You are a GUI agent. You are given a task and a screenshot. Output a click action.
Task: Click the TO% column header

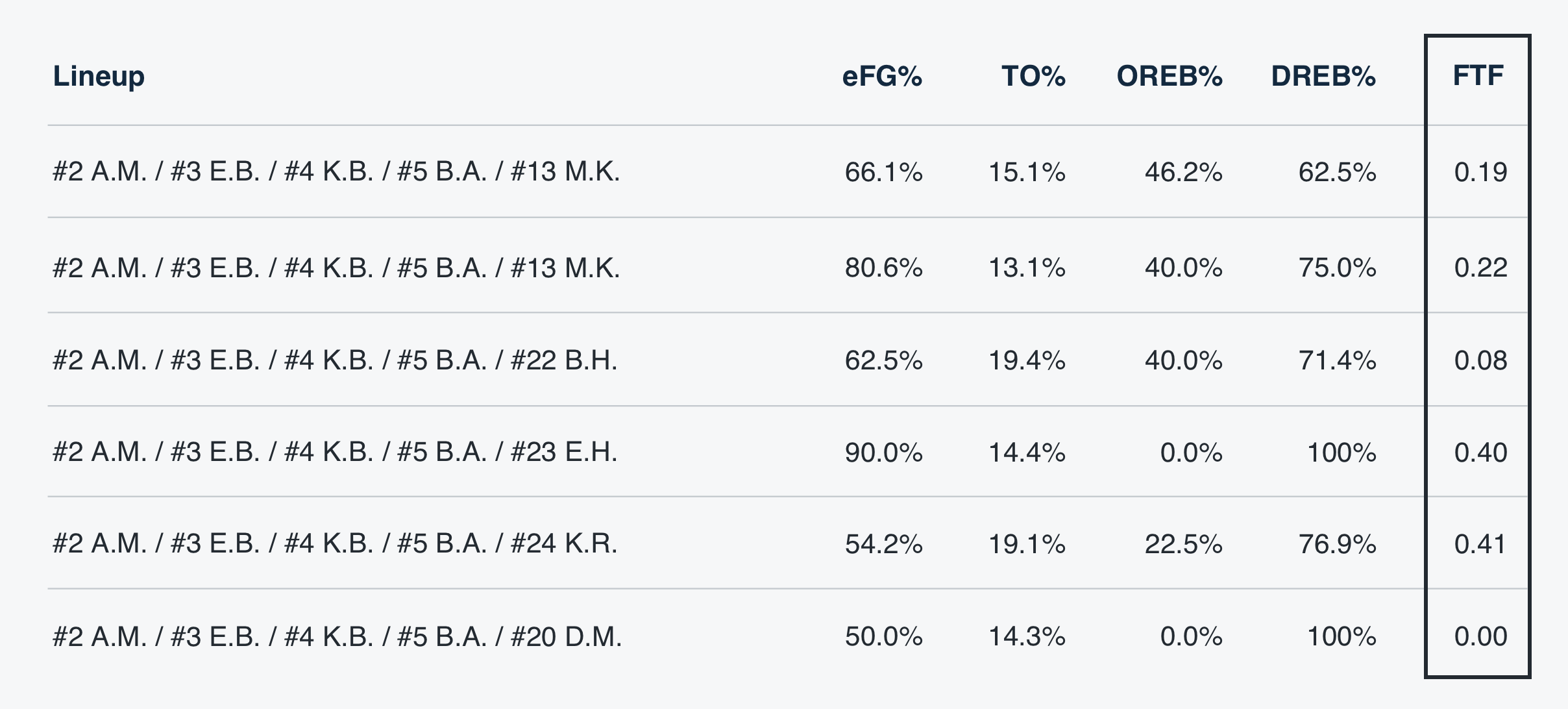pos(1033,76)
